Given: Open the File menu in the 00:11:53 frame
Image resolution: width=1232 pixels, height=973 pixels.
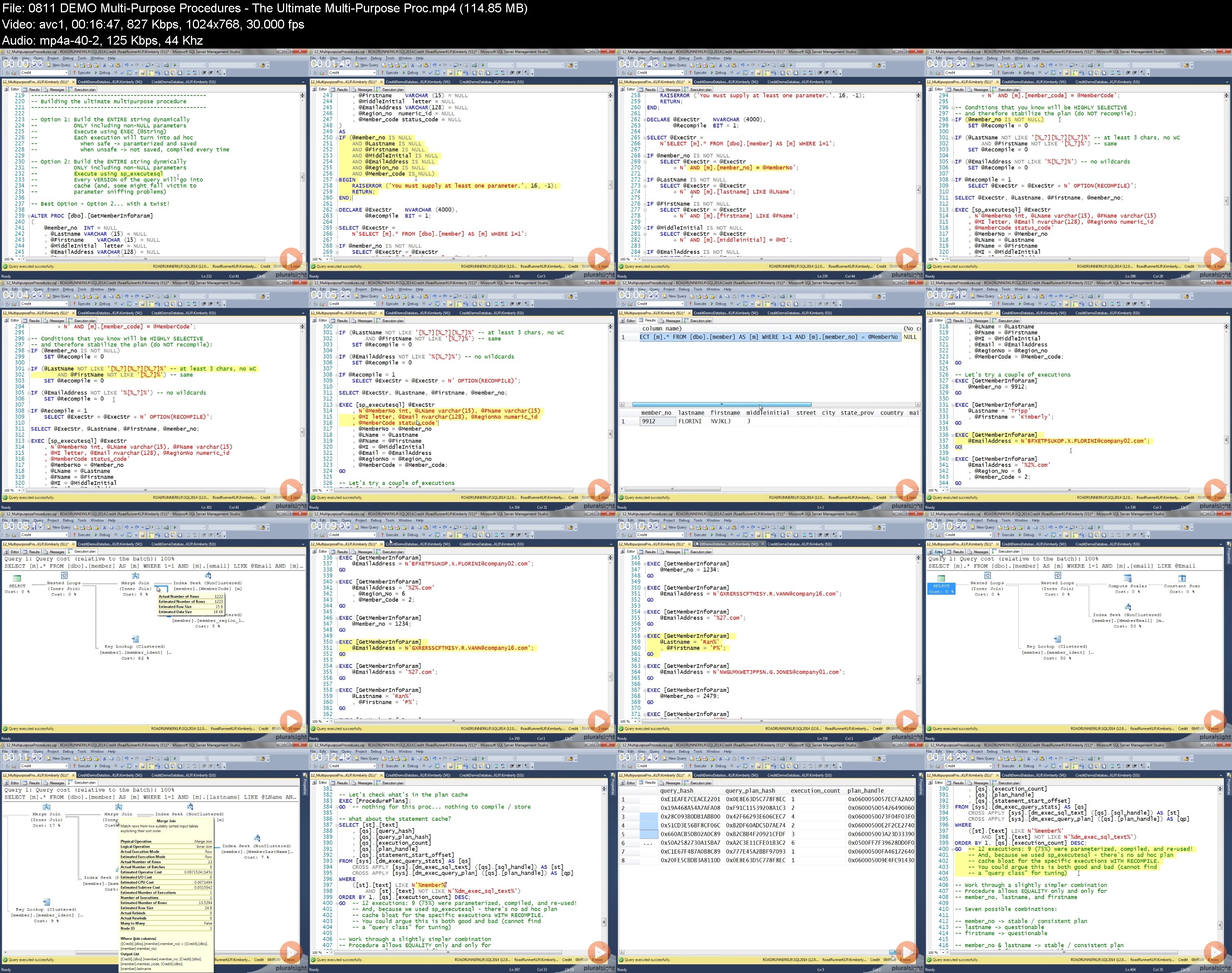Looking at the screenshot, I should pyautogui.click(x=5, y=752).
